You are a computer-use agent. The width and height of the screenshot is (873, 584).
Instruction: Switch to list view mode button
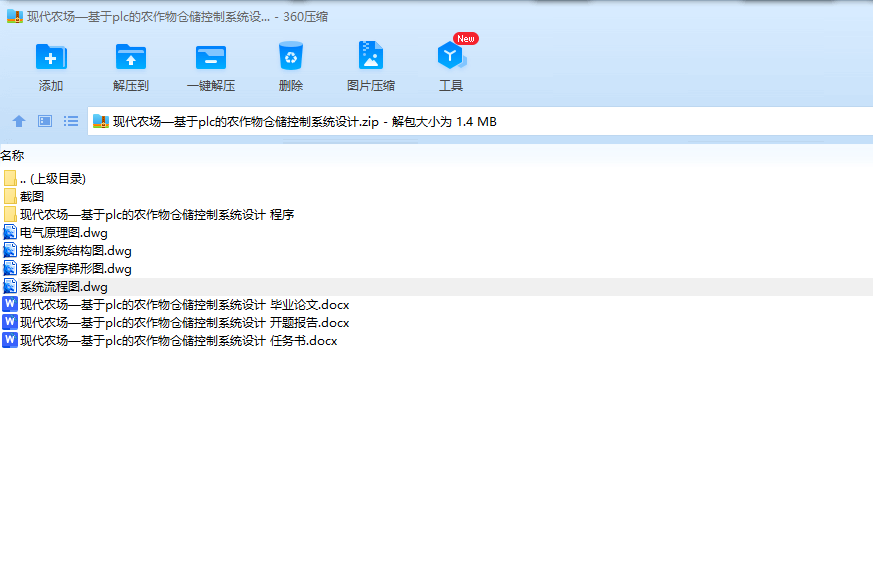click(x=71, y=121)
